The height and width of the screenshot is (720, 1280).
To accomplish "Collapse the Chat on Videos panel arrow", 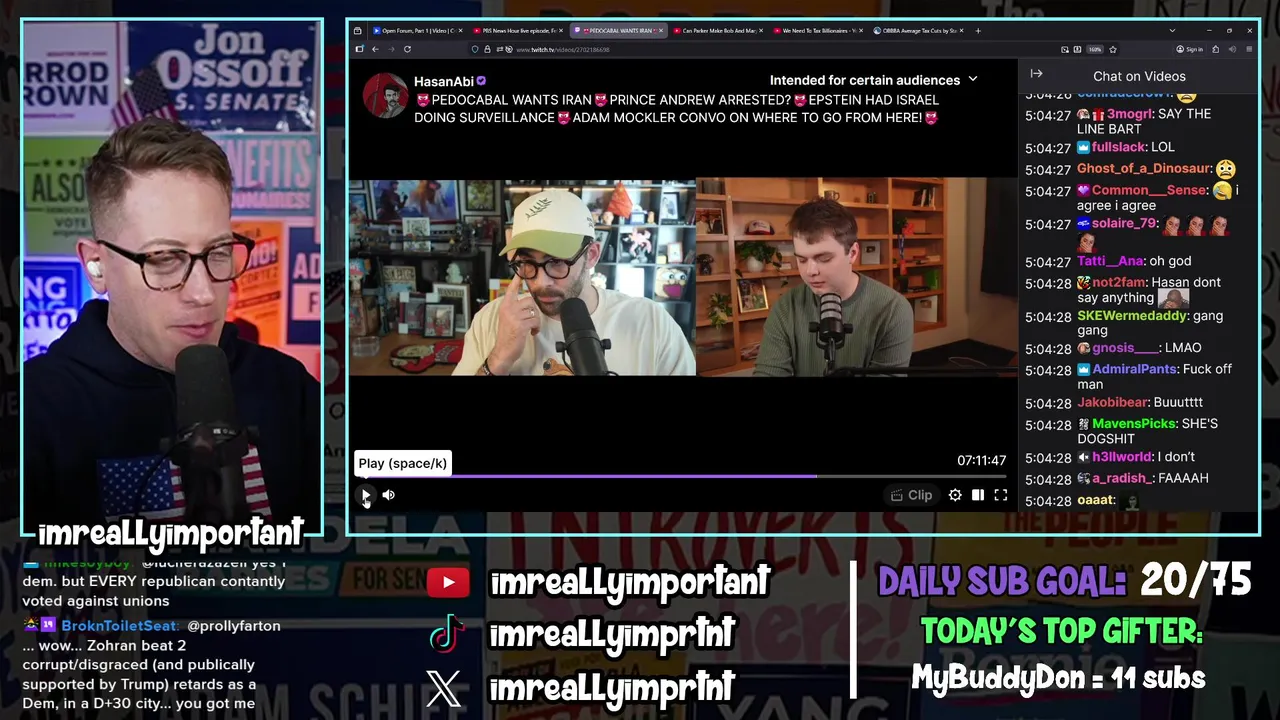I will 1036,74.
